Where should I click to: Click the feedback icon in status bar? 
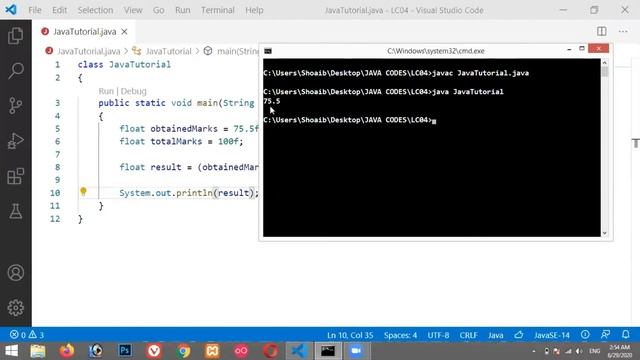[x=605, y=335]
